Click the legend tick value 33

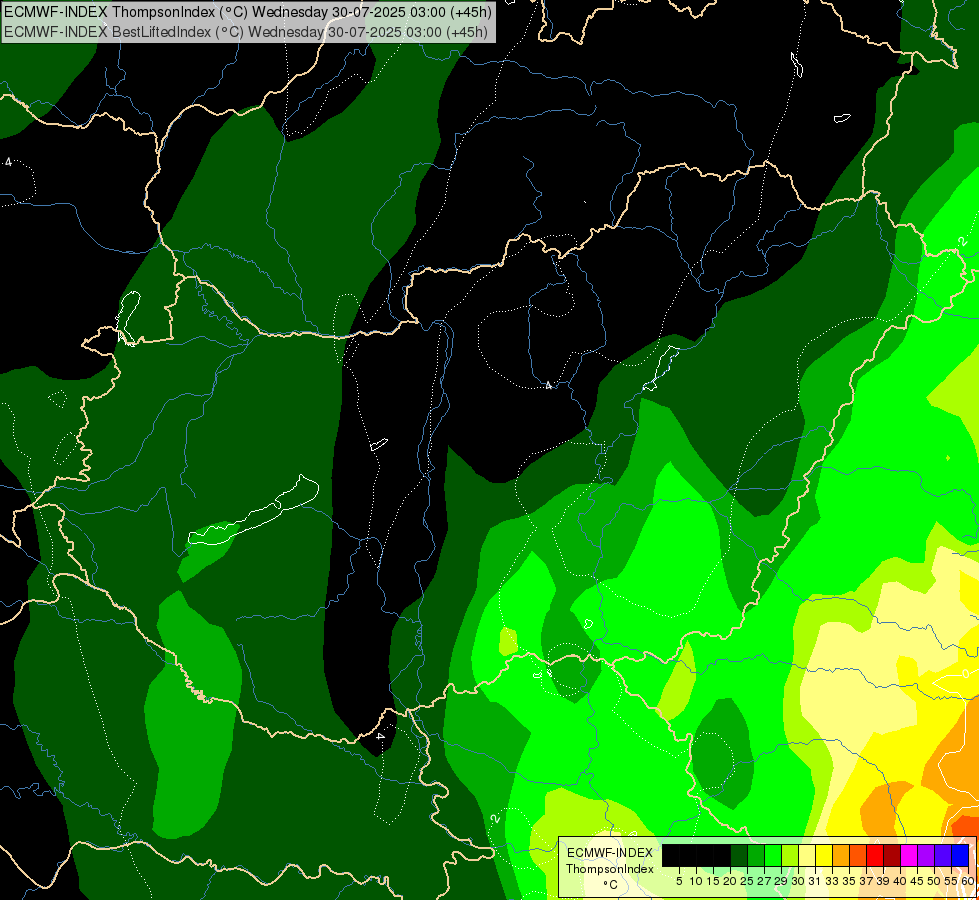tap(832, 881)
